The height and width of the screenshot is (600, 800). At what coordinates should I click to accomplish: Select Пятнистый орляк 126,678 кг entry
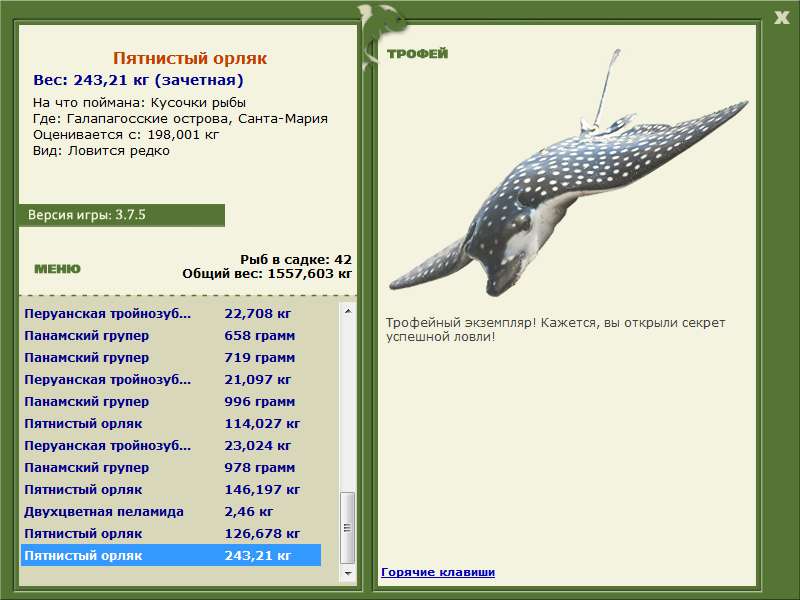(171, 533)
